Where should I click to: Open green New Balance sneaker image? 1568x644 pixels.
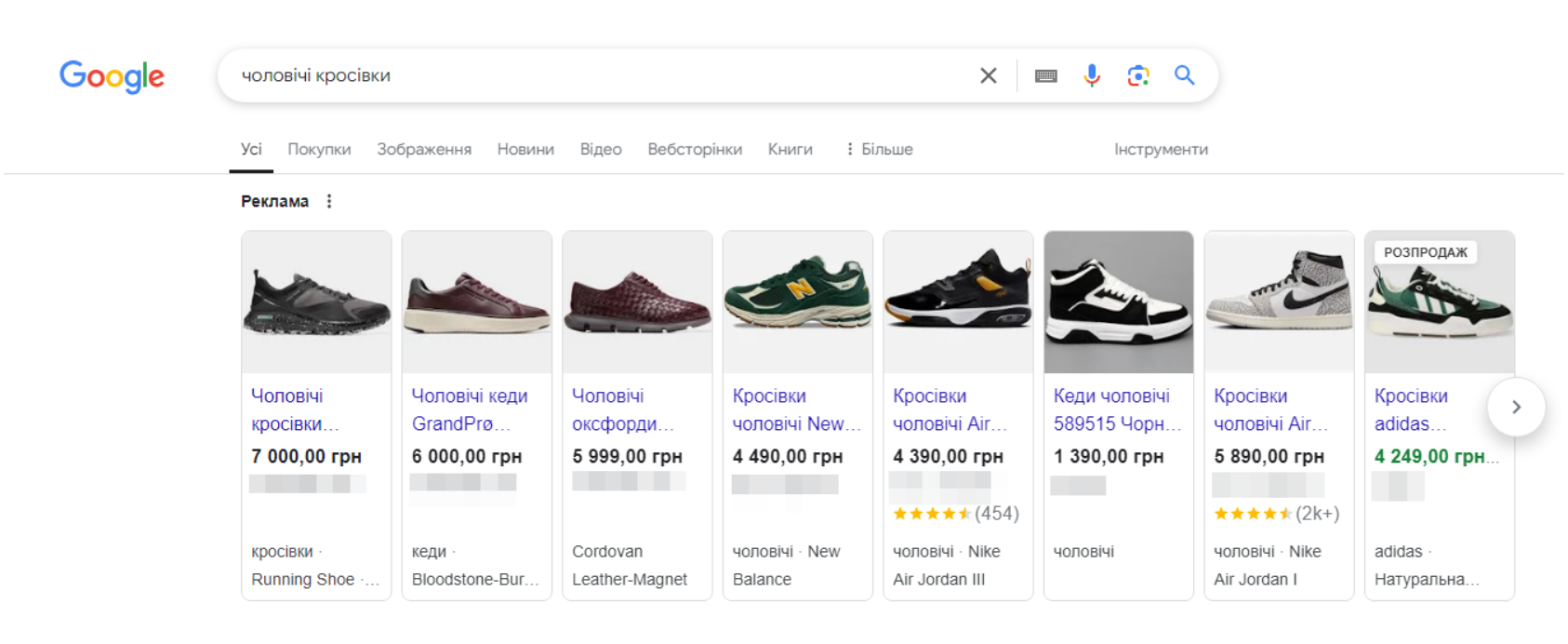[798, 302]
